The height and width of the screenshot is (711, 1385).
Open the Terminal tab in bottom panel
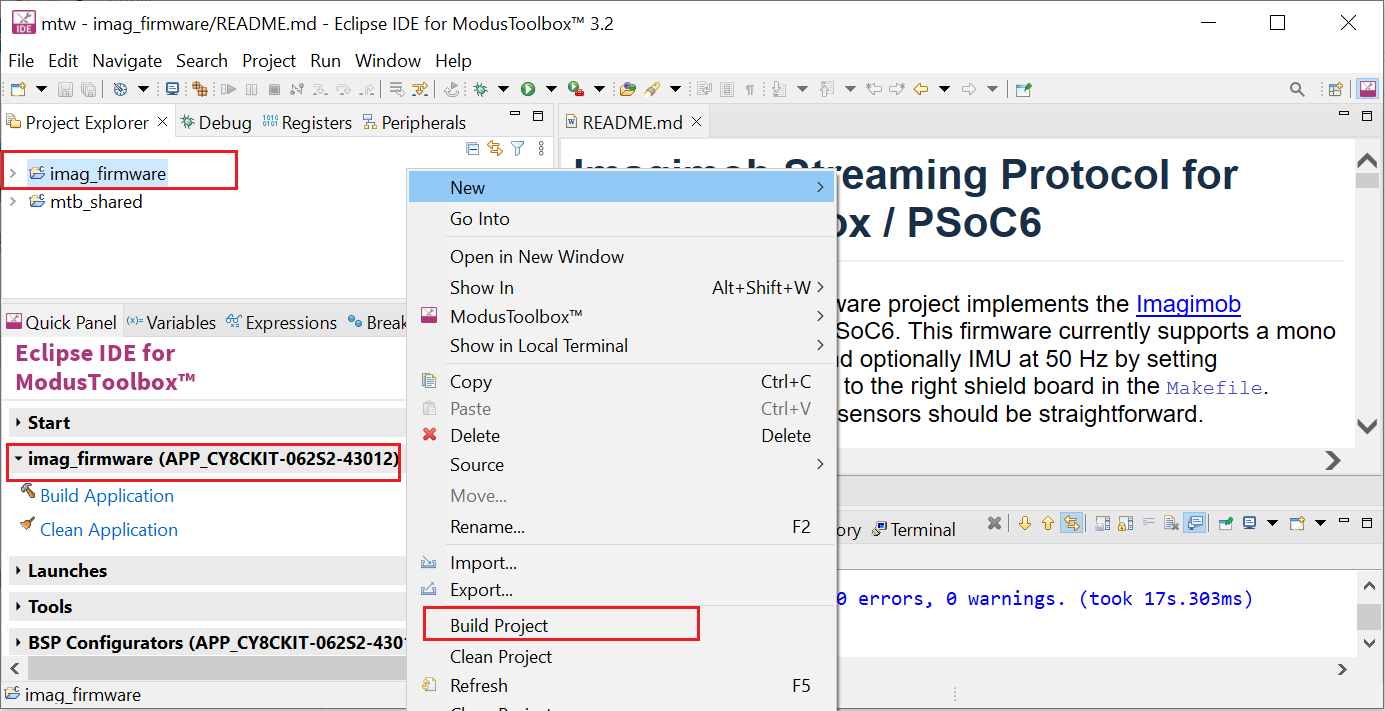(x=914, y=529)
